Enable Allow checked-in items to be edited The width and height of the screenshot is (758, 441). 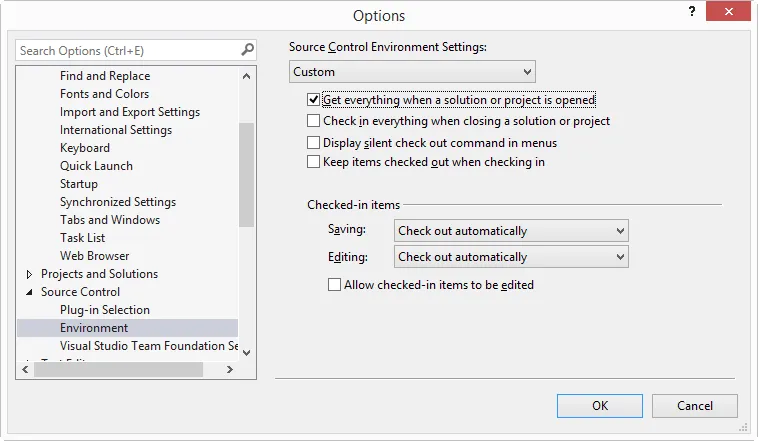pyautogui.click(x=334, y=285)
